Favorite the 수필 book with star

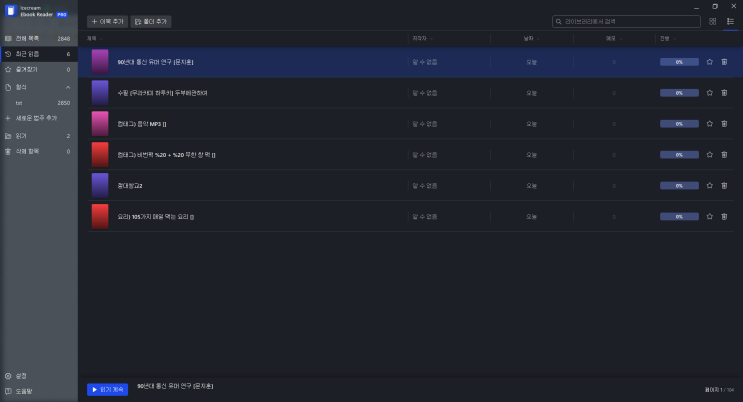coord(709,93)
